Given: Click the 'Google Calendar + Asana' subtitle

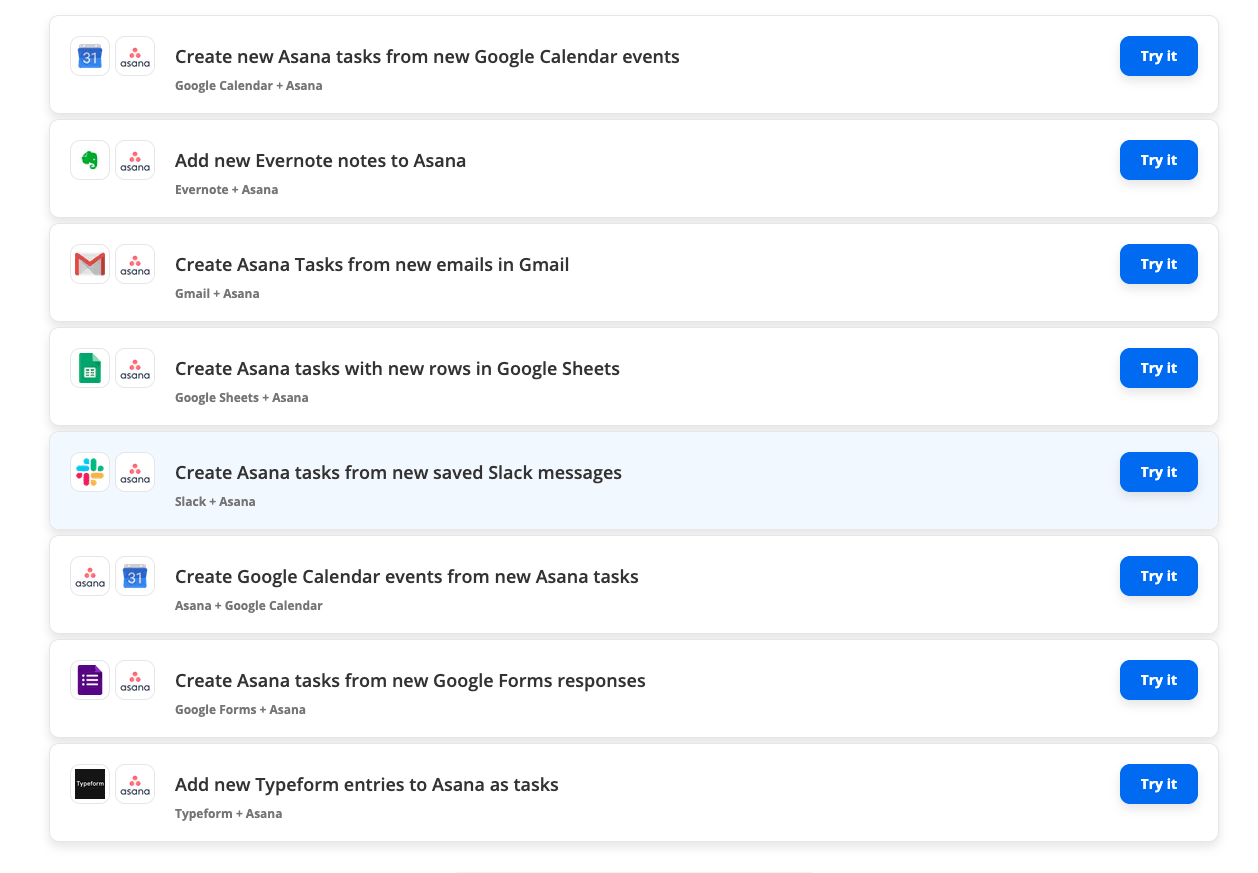Looking at the screenshot, I should click(249, 86).
